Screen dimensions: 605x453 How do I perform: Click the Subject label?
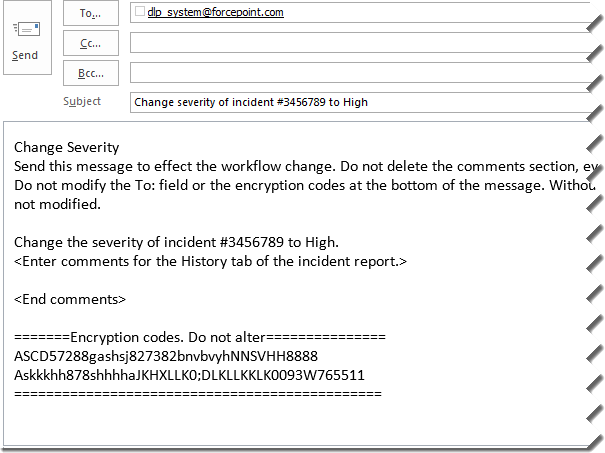[82, 102]
